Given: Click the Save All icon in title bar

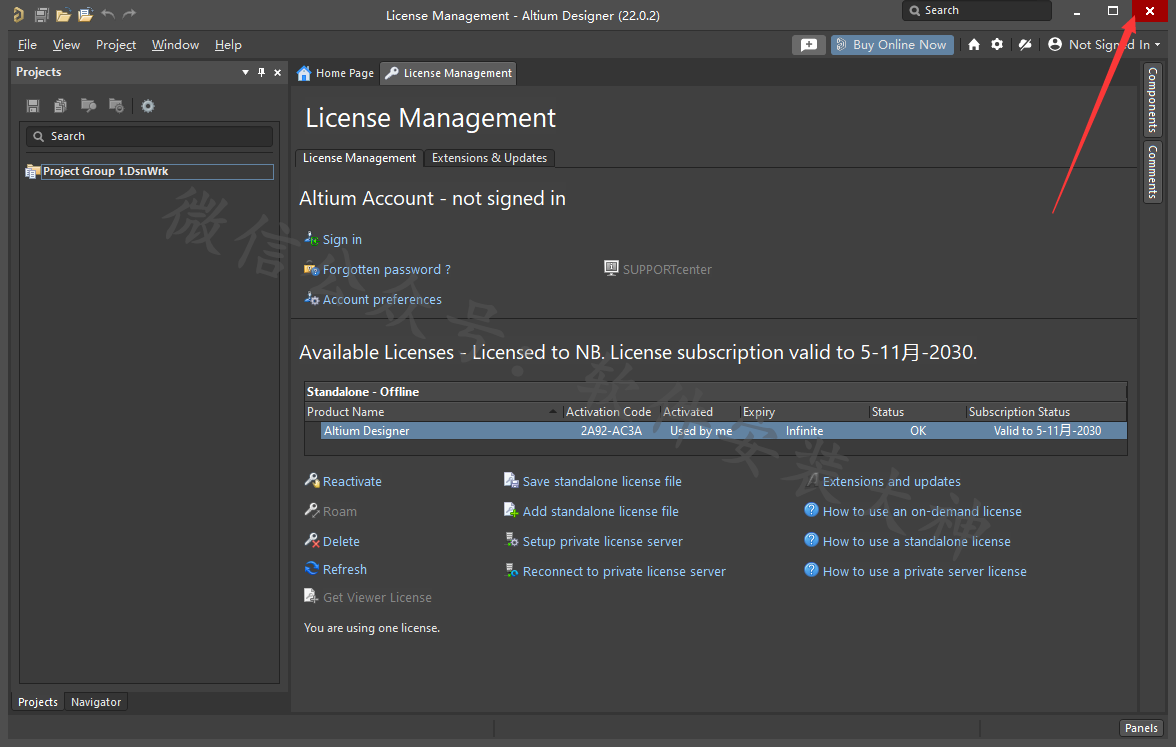Looking at the screenshot, I should pos(42,14).
